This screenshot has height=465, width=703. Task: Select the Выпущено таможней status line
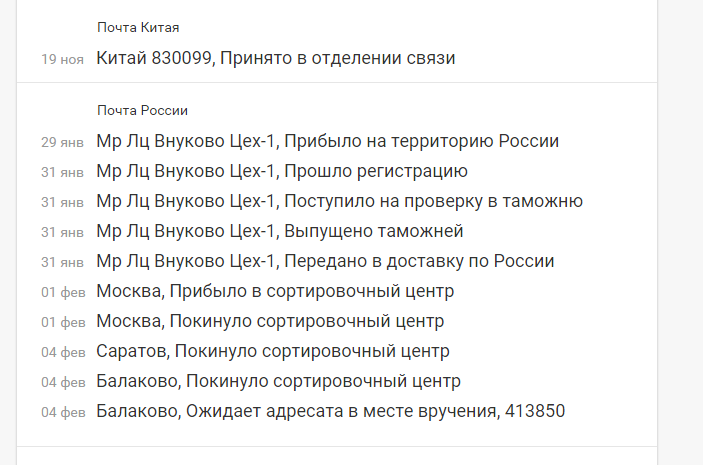280,231
